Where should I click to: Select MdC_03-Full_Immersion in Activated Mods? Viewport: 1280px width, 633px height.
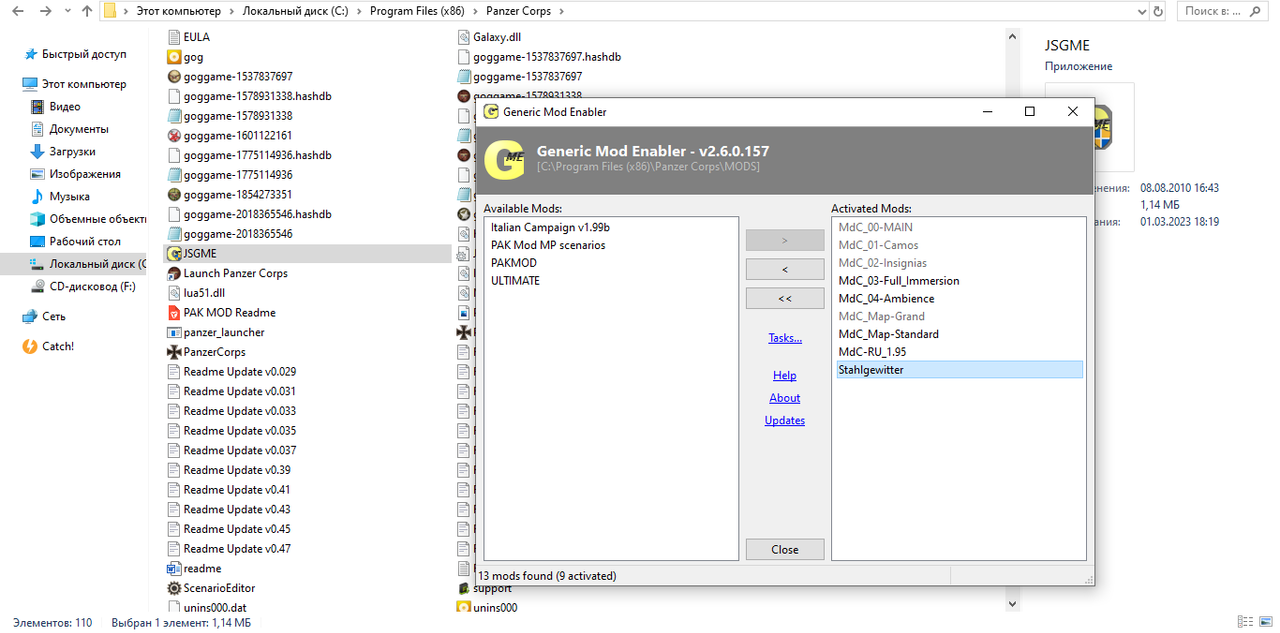coord(898,281)
